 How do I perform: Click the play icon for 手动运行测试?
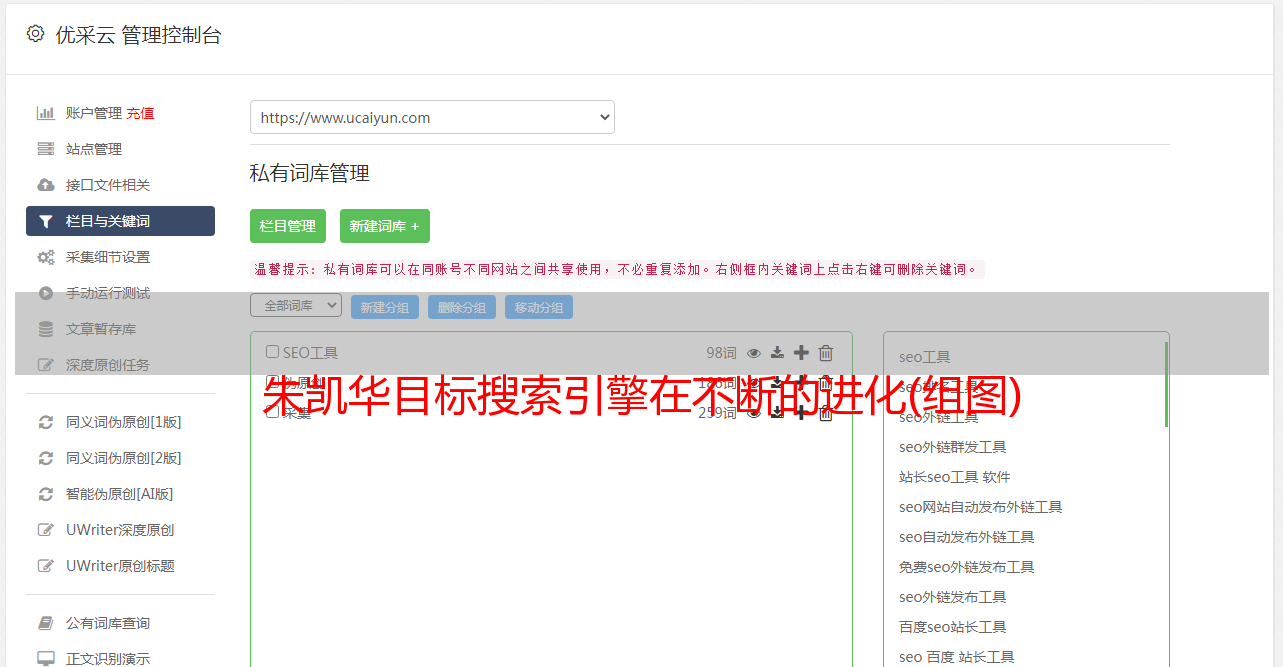pyautogui.click(x=46, y=293)
